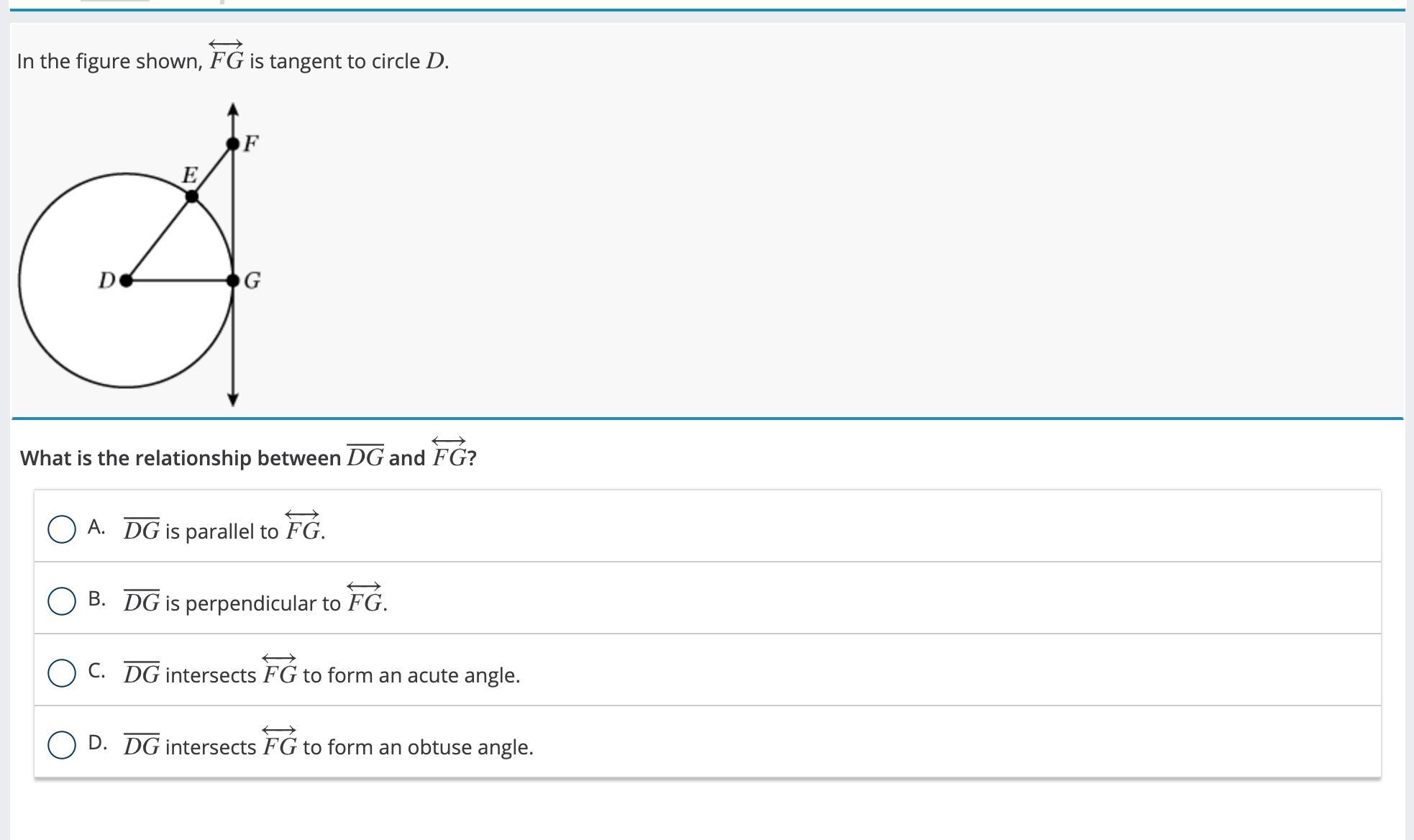Click center point D dot in the figure
1414x840 pixels.
(x=126, y=280)
